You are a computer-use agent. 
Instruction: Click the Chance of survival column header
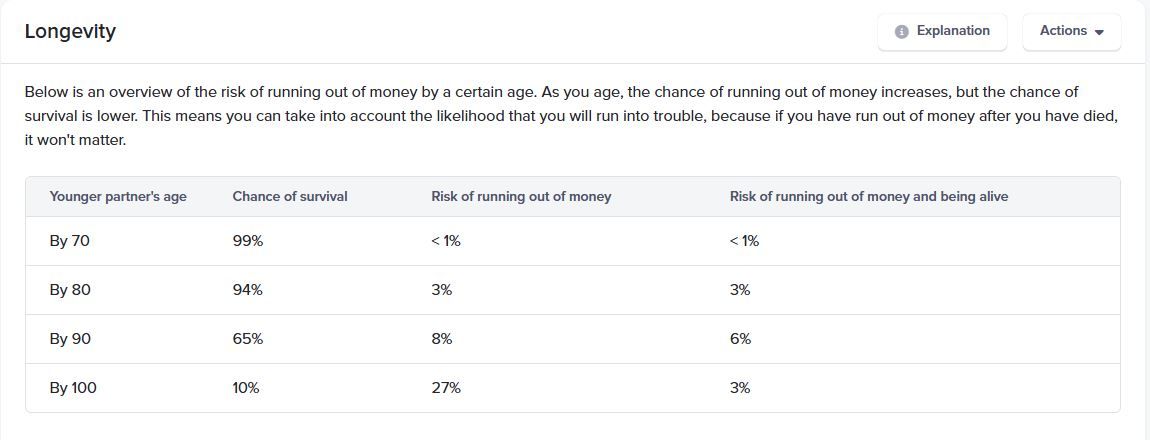[290, 197]
